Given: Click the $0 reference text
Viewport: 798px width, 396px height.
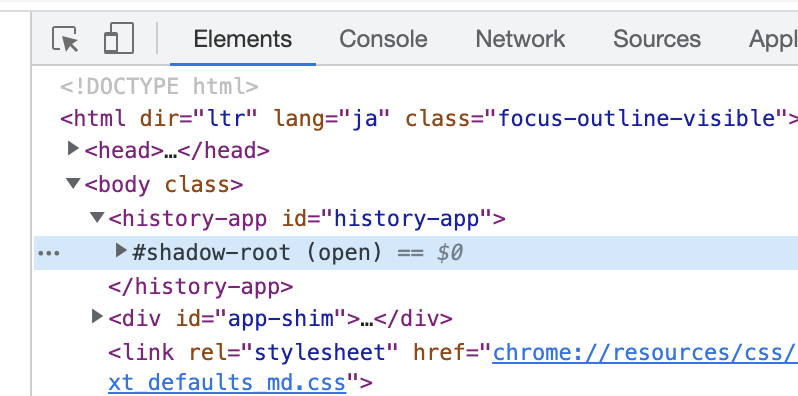Looking at the screenshot, I should coord(450,252).
